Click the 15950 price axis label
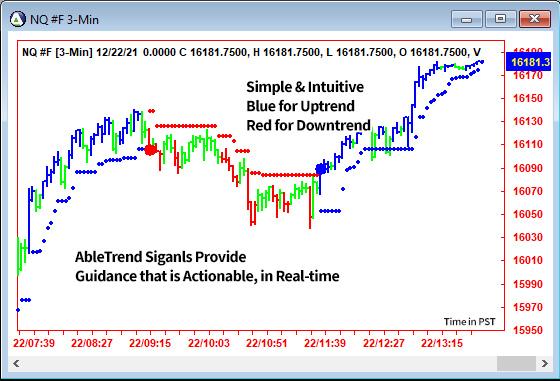The image size is (560, 381). [528, 330]
